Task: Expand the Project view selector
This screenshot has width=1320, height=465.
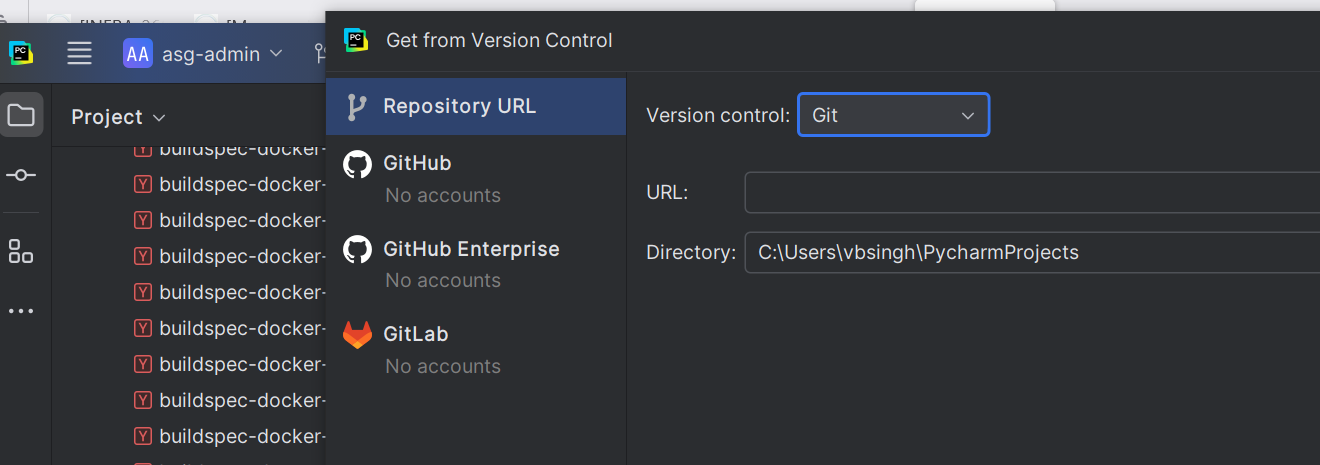Action: pyautogui.click(x=118, y=117)
